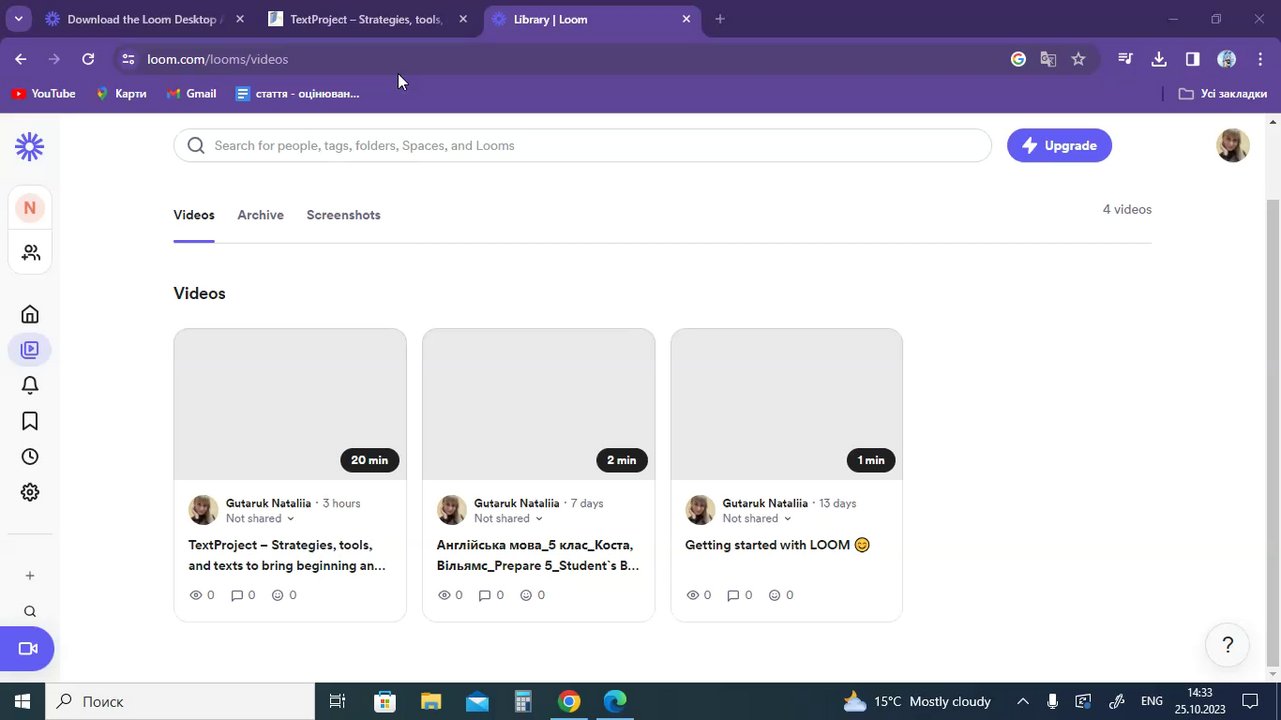
Task: Switch to the Videos tab
Action: [194, 215]
